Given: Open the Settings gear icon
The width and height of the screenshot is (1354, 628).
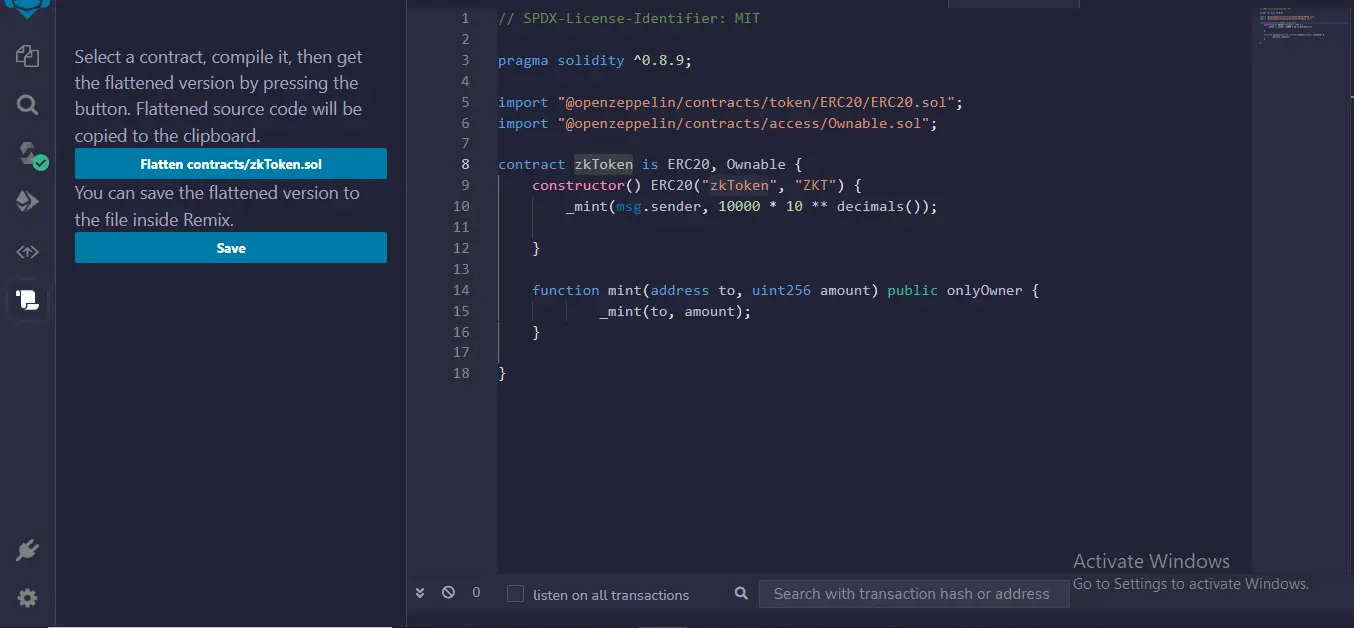Looking at the screenshot, I should coord(27,598).
